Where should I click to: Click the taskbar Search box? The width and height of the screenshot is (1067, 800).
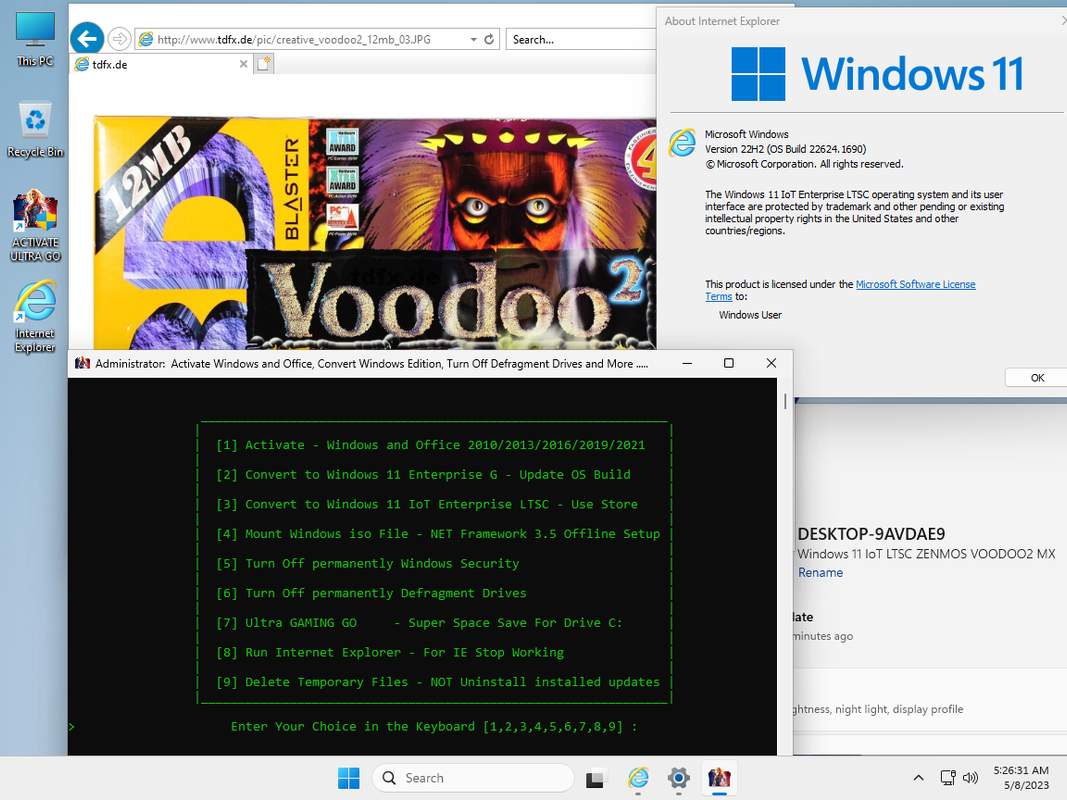click(473, 778)
